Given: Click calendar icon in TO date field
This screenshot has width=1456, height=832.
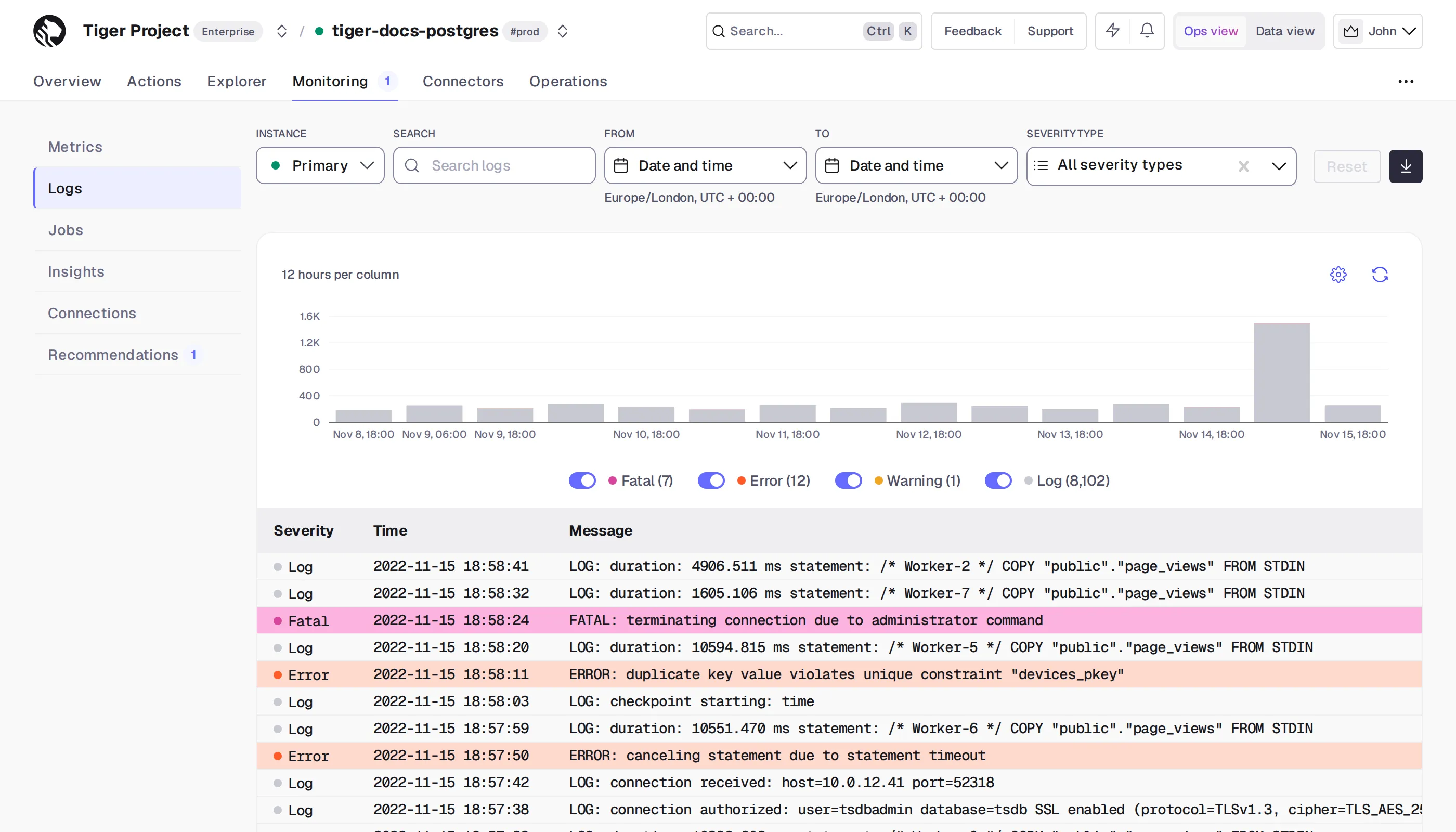Looking at the screenshot, I should (x=832, y=165).
